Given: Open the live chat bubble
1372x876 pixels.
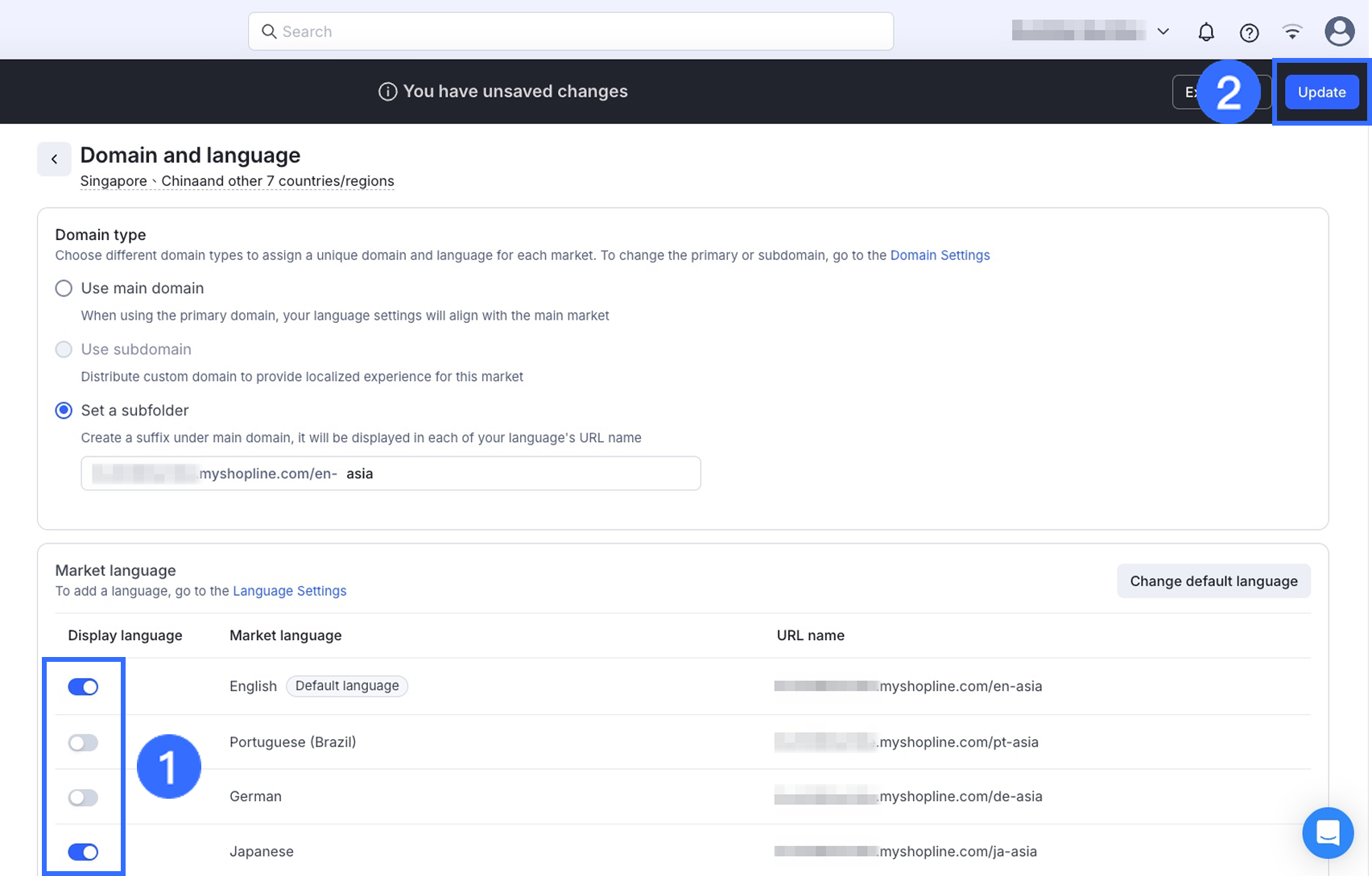Looking at the screenshot, I should coord(1327,833).
